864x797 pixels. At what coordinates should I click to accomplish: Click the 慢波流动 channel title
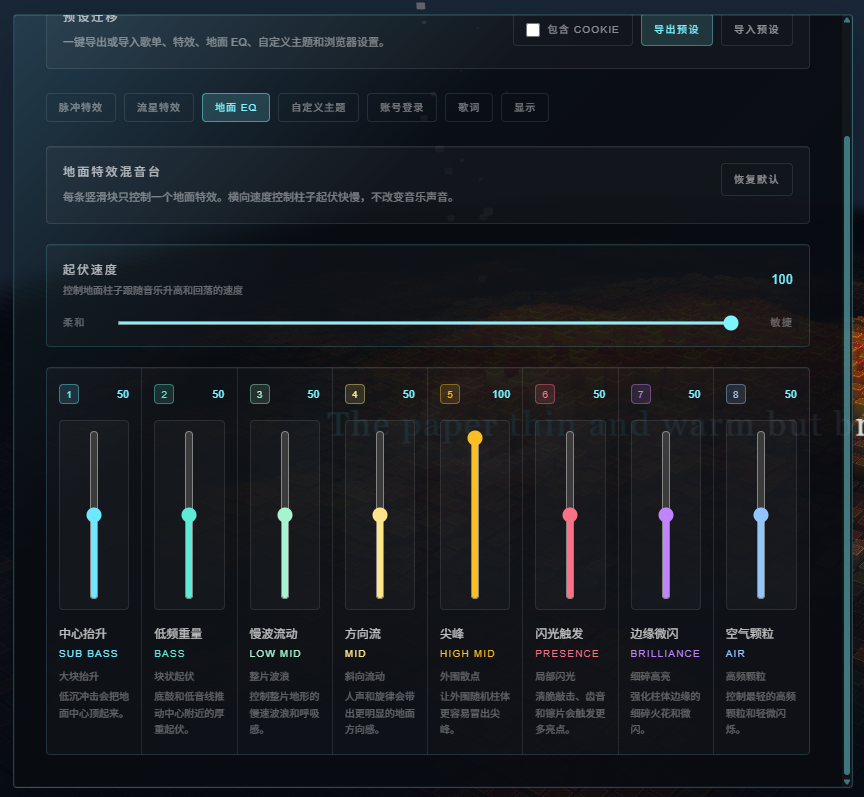coord(274,634)
